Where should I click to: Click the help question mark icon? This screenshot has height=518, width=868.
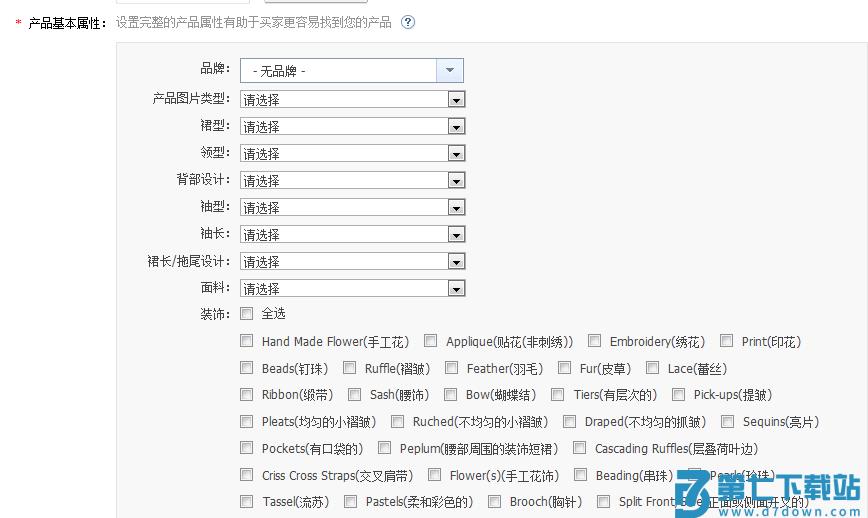pyautogui.click(x=408, y=22)
